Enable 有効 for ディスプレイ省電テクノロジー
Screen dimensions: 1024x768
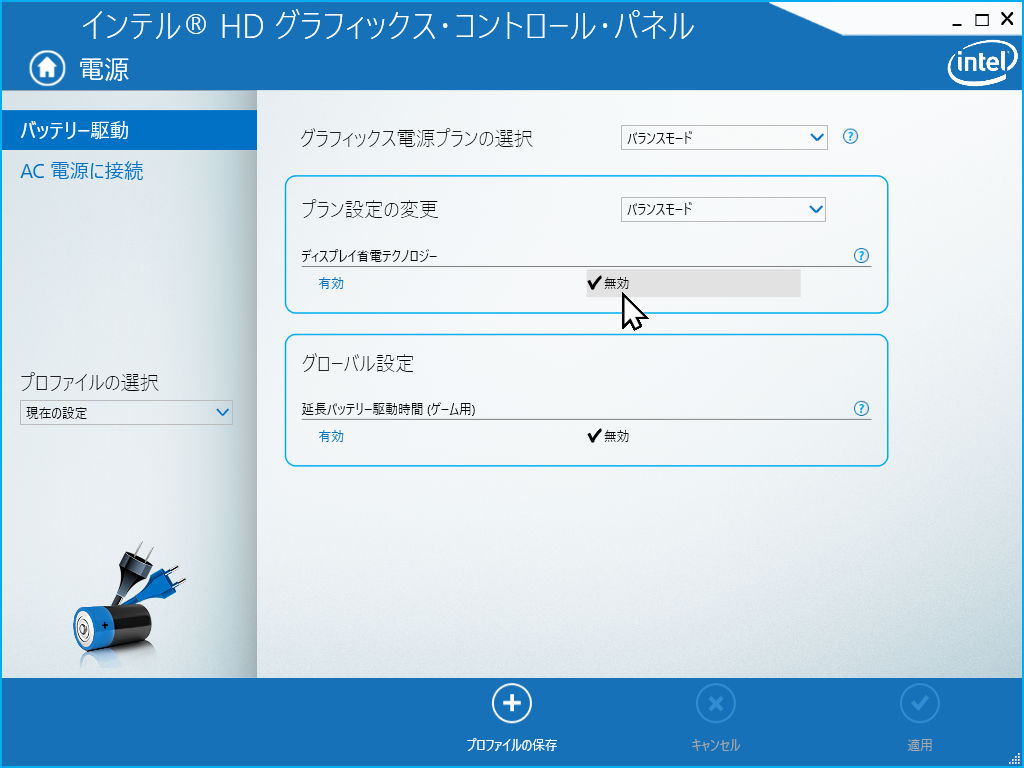[331, 284]
